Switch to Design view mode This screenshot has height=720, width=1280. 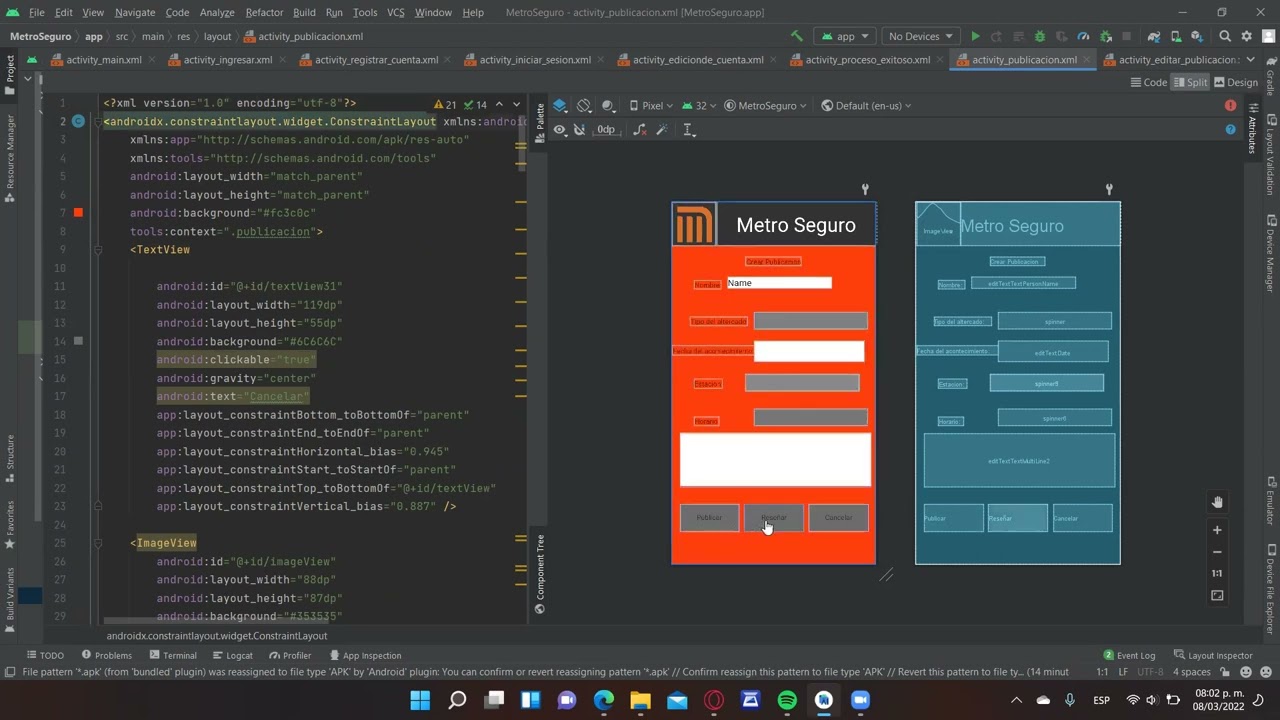point(1236,82)
